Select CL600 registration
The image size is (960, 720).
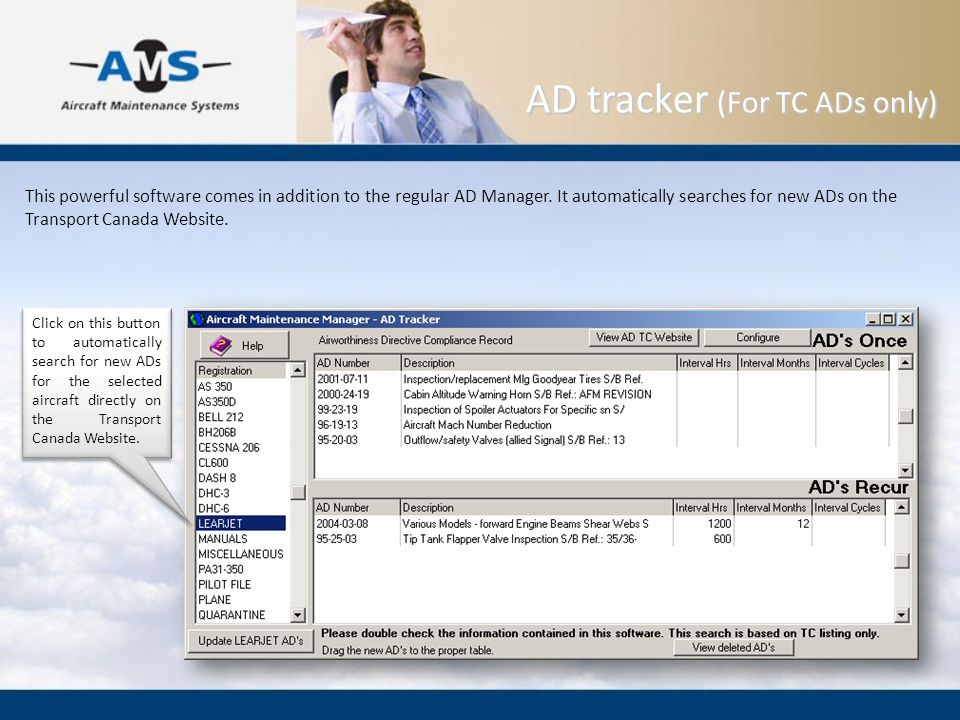click(213, 463)
